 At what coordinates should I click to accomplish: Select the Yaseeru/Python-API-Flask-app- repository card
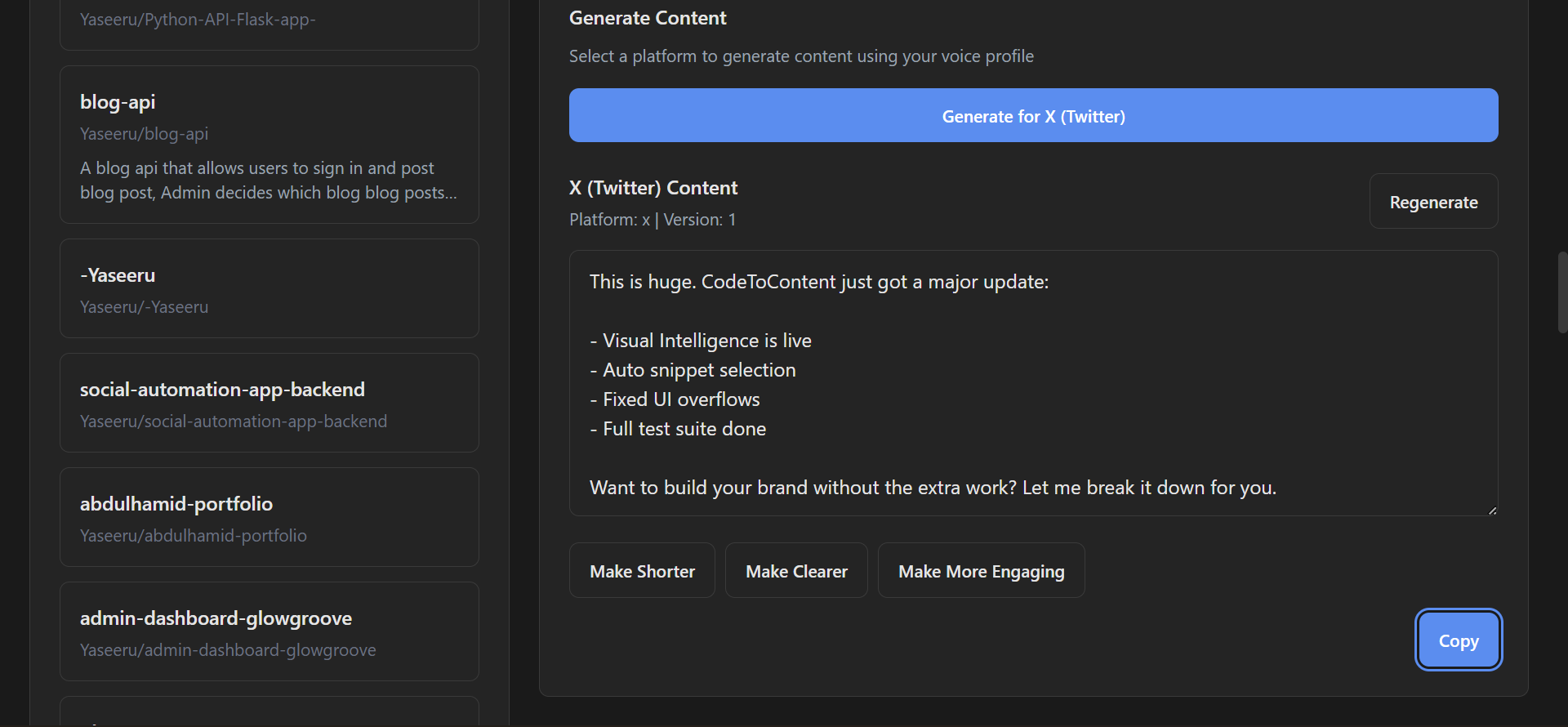click(x=269, y=21)
